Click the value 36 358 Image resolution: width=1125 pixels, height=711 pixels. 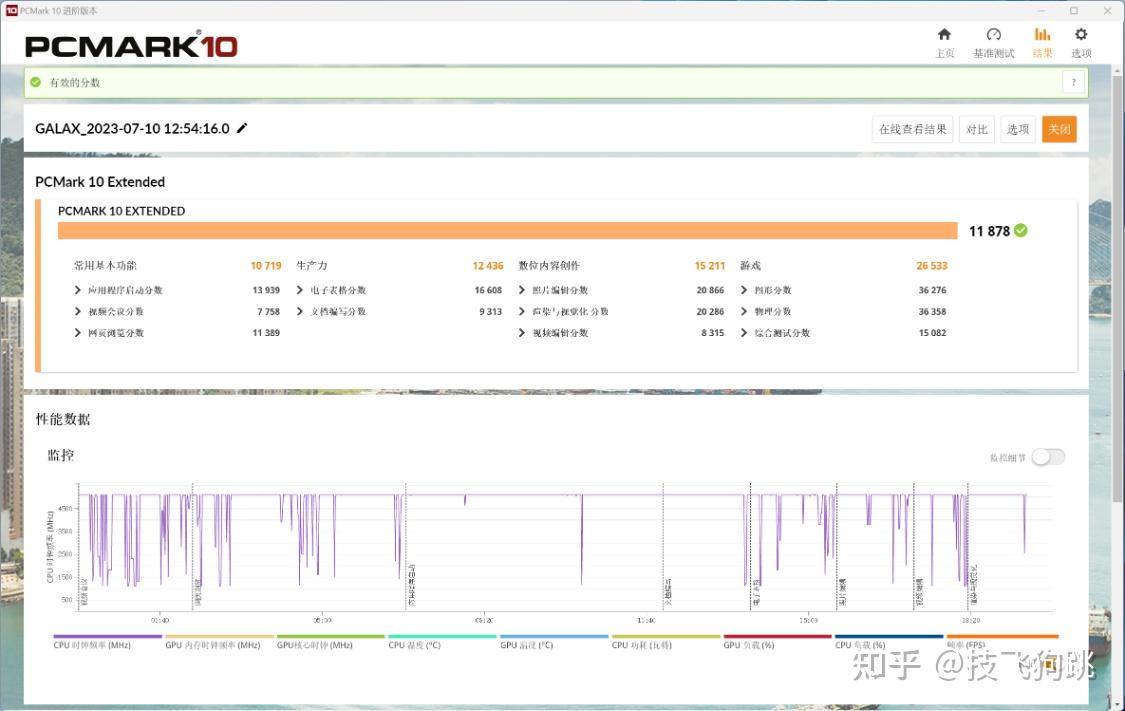click(932, 311)
